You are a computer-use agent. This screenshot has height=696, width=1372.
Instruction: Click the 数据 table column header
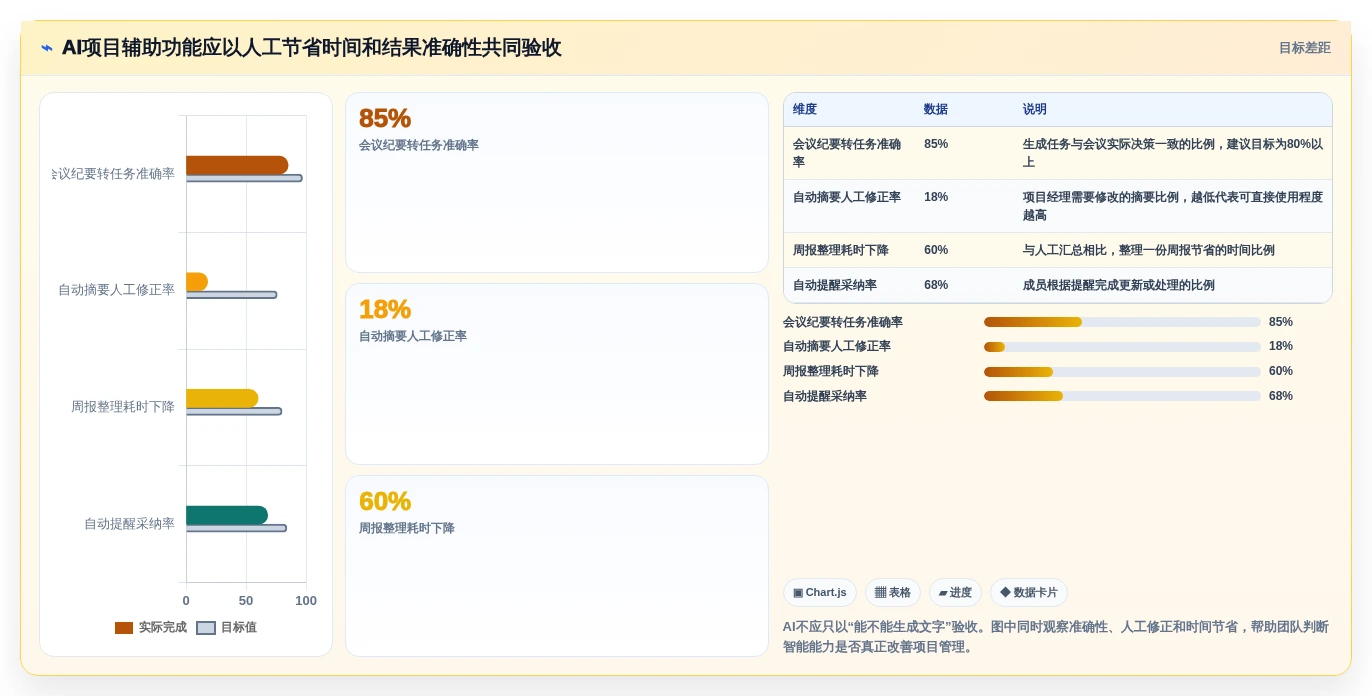pyautogui.click(x=936, y=109)
